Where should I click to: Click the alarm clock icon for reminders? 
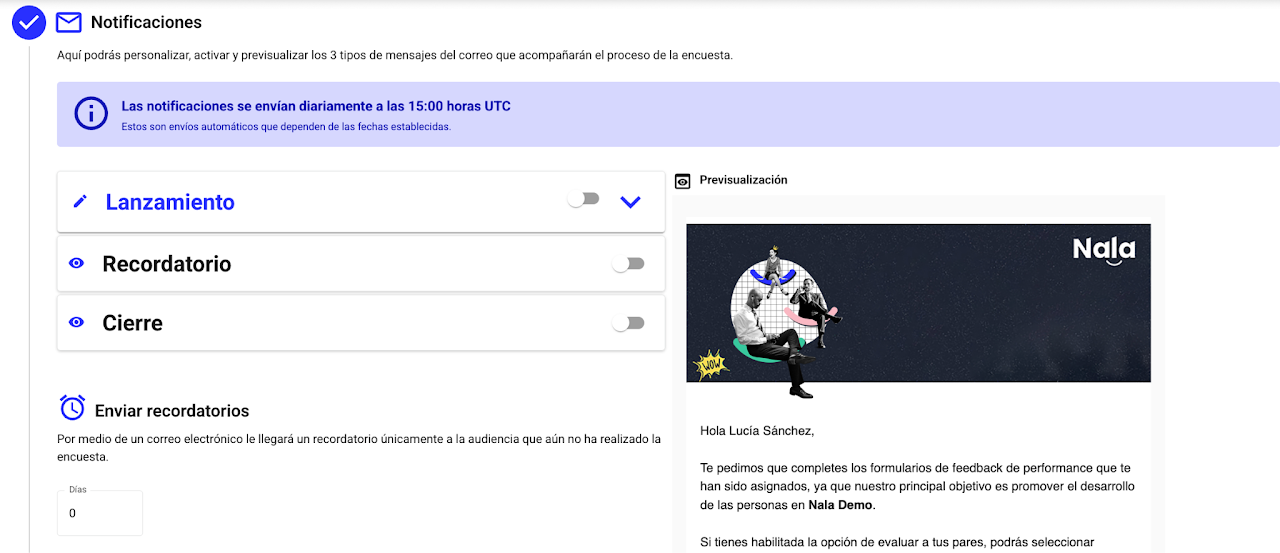[72, 408]
